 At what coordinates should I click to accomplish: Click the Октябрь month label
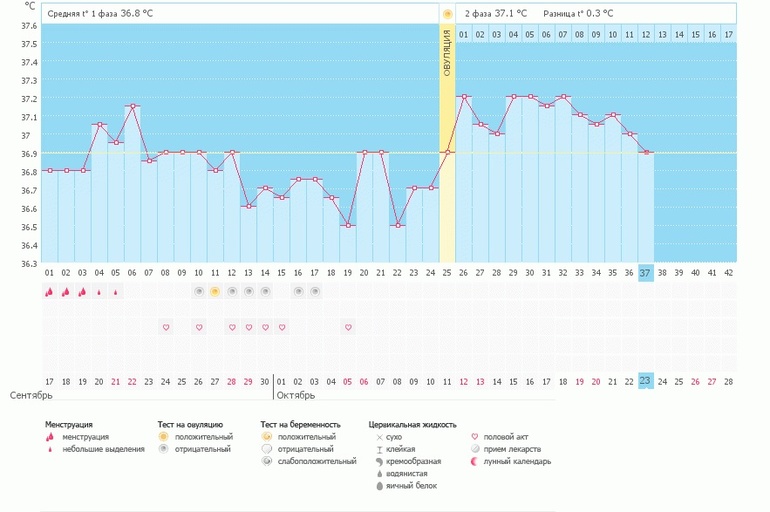[x=296, y=396]
